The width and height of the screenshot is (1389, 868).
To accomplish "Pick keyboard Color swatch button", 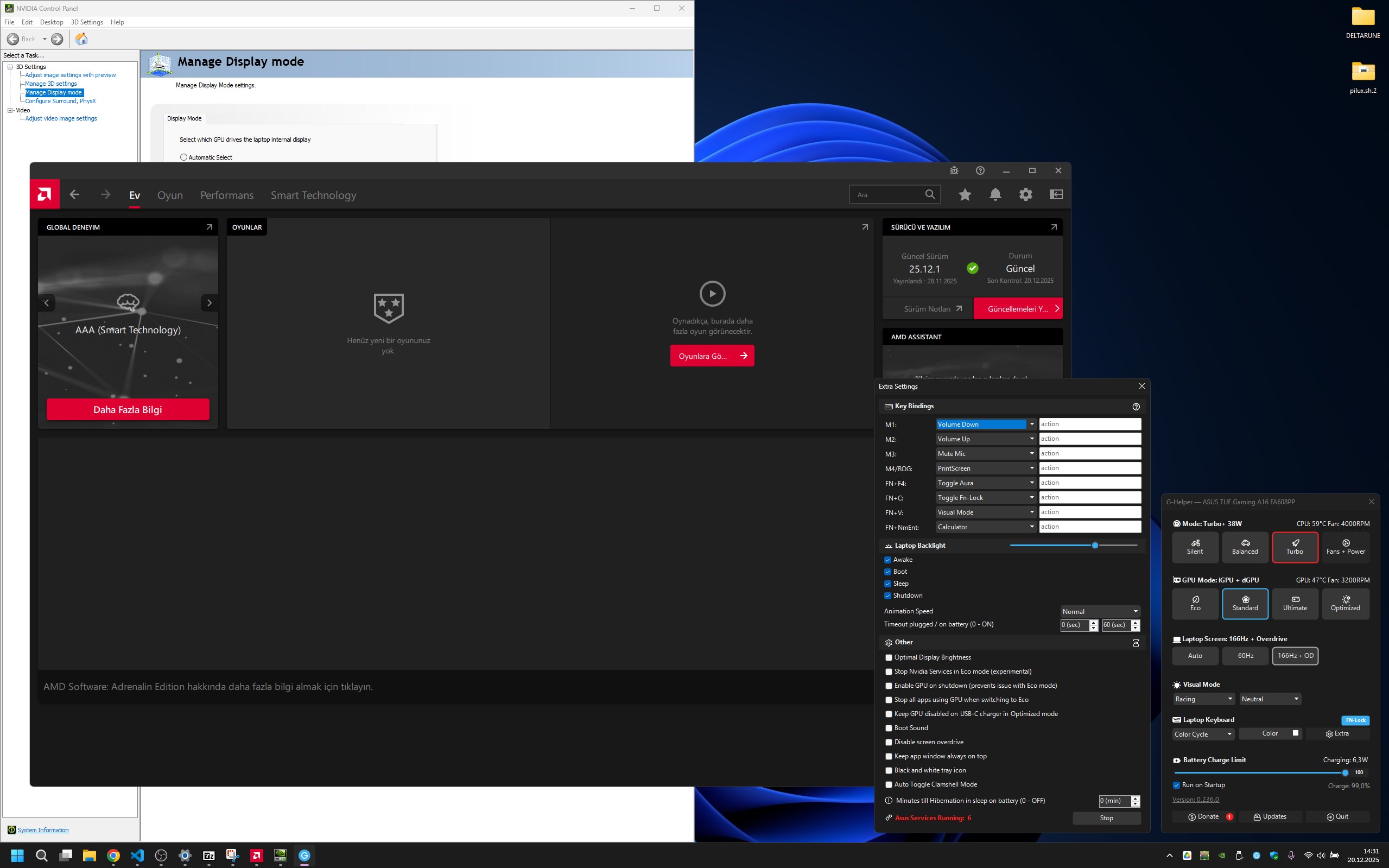I will pyautogui.click(x=1270, y=734).
